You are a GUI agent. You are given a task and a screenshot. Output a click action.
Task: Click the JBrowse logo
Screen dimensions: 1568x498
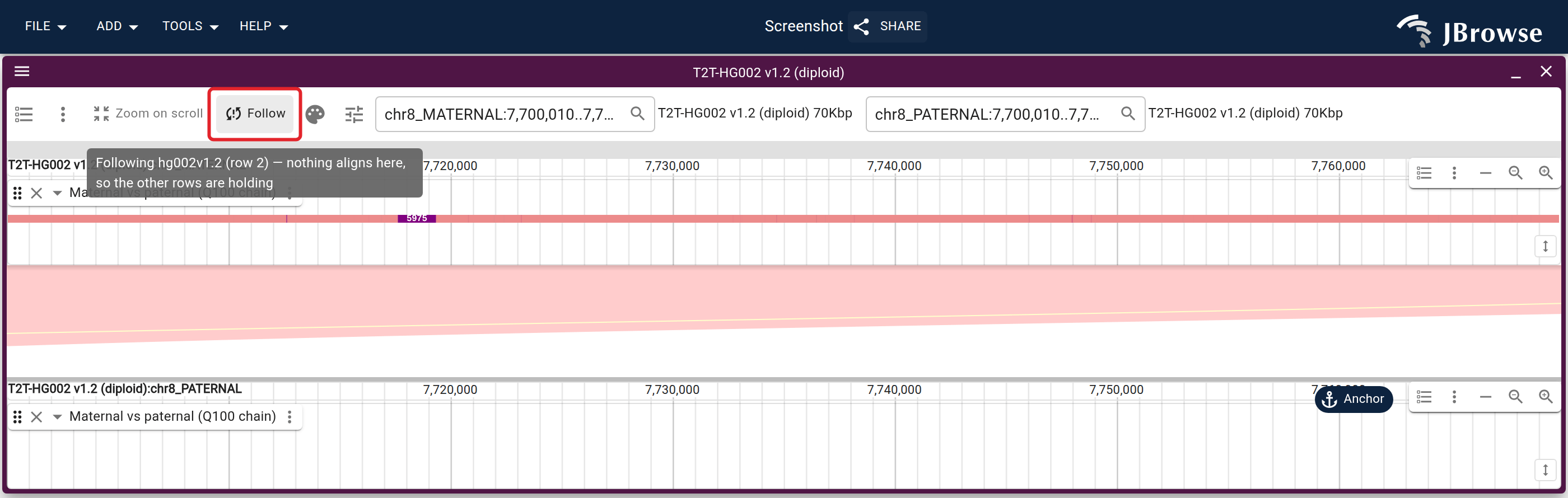pos(1470,30)
